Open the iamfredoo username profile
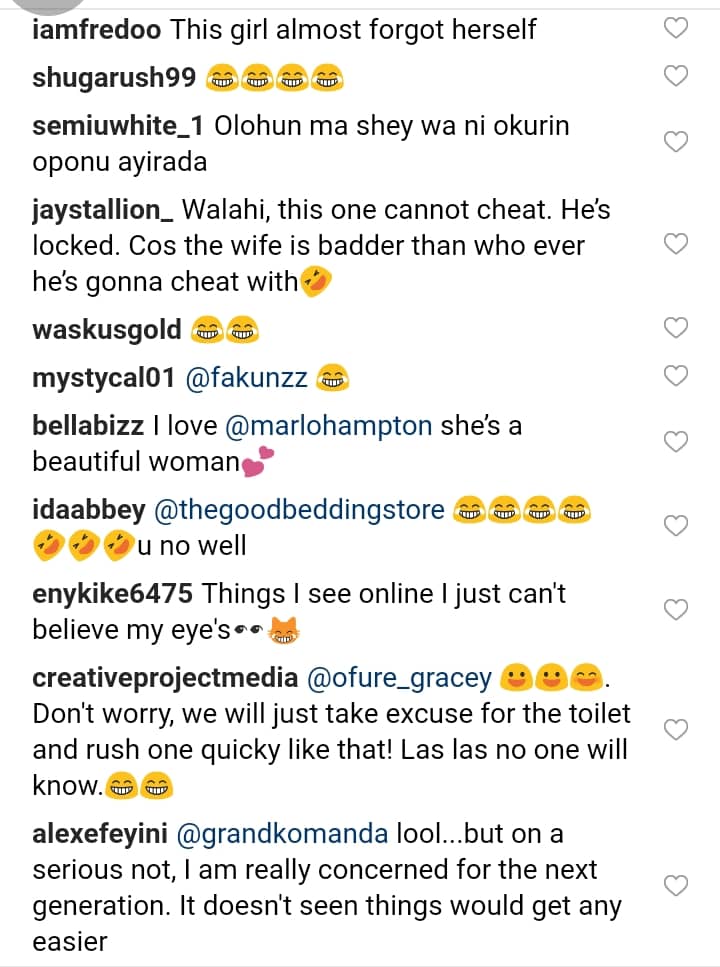The width and height of the screenshot is (720, 967). click(96, 30)
